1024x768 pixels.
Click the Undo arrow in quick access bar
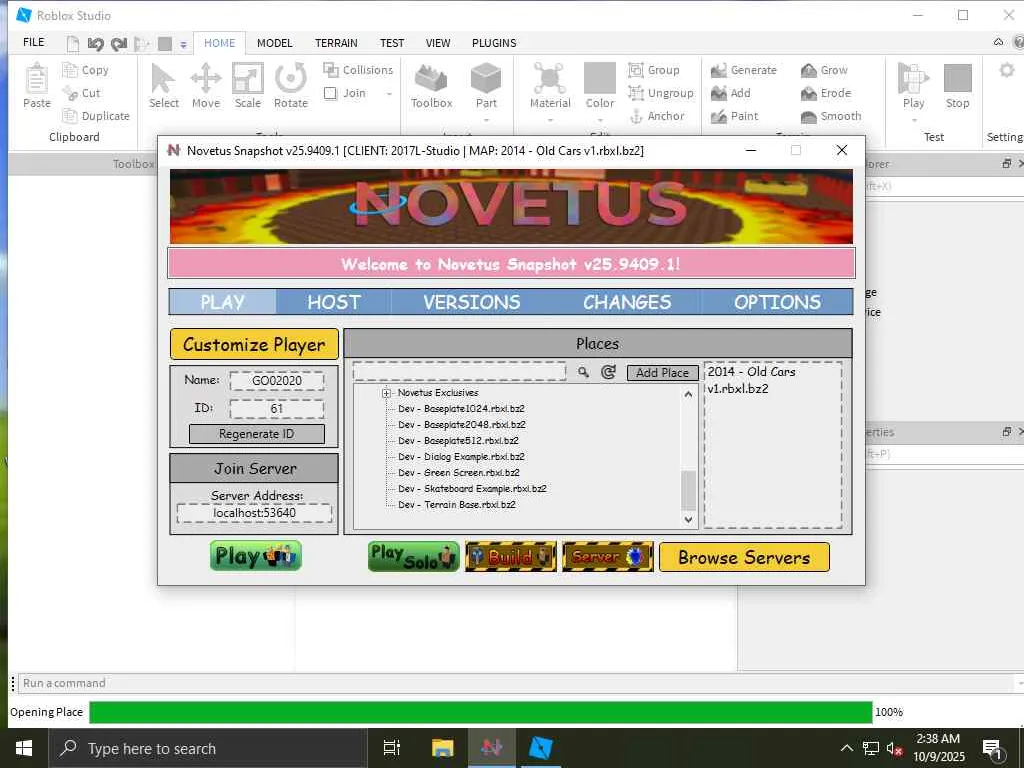(x=95, y=44)
